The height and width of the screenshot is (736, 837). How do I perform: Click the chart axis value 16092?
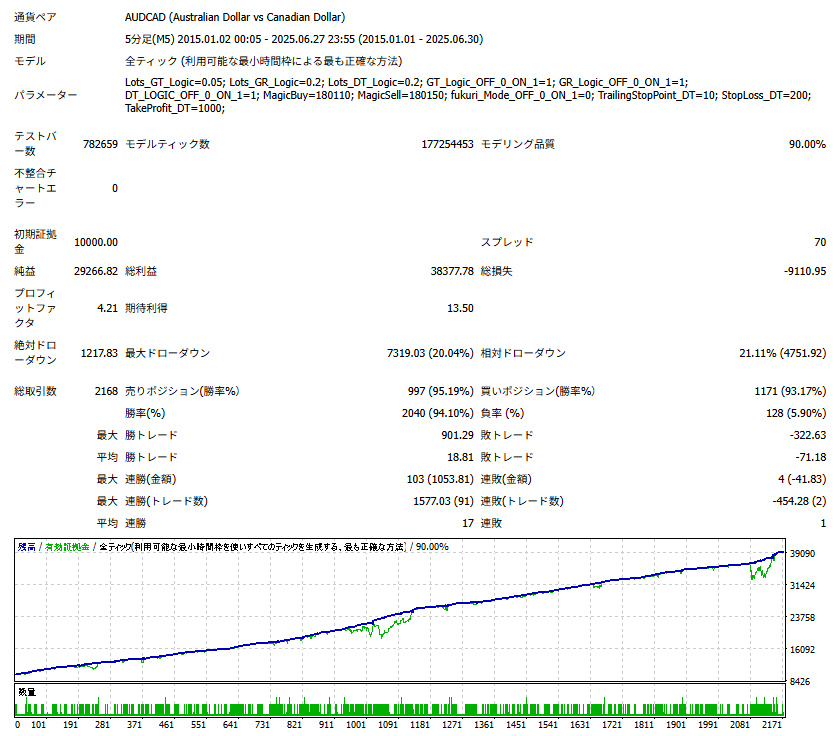click(802, 650)
